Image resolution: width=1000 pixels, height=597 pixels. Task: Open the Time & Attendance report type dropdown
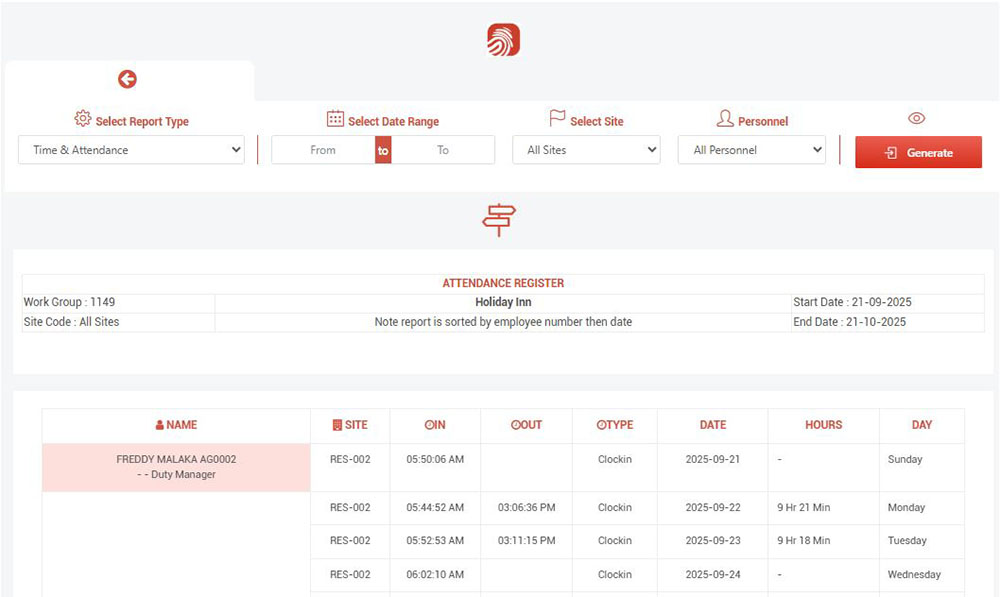(131, 150)
